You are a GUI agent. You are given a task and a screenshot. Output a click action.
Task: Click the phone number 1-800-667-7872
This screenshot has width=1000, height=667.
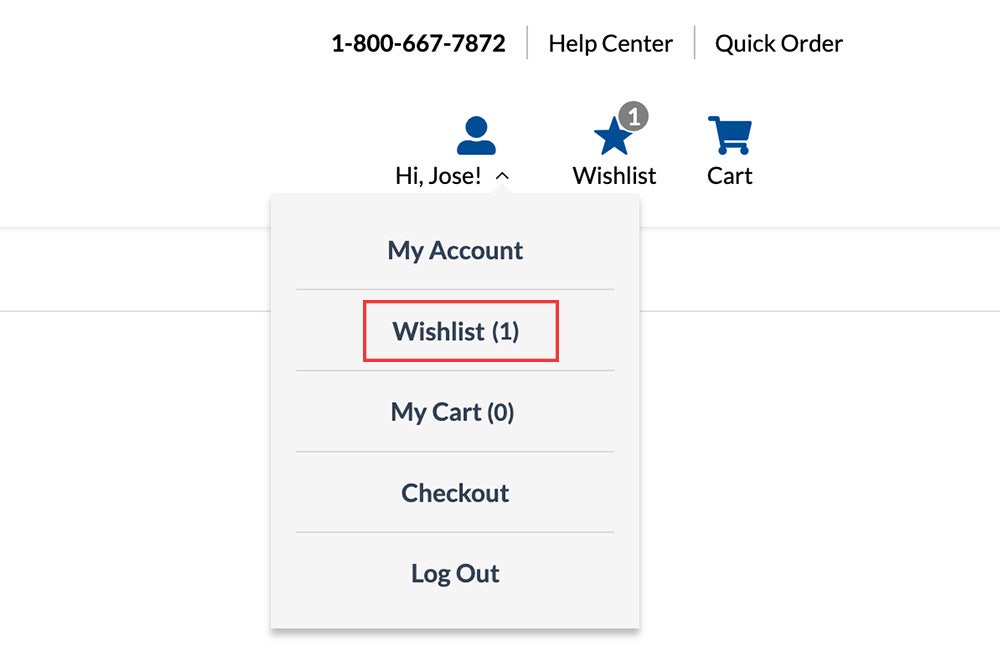[x=418, y=43]
